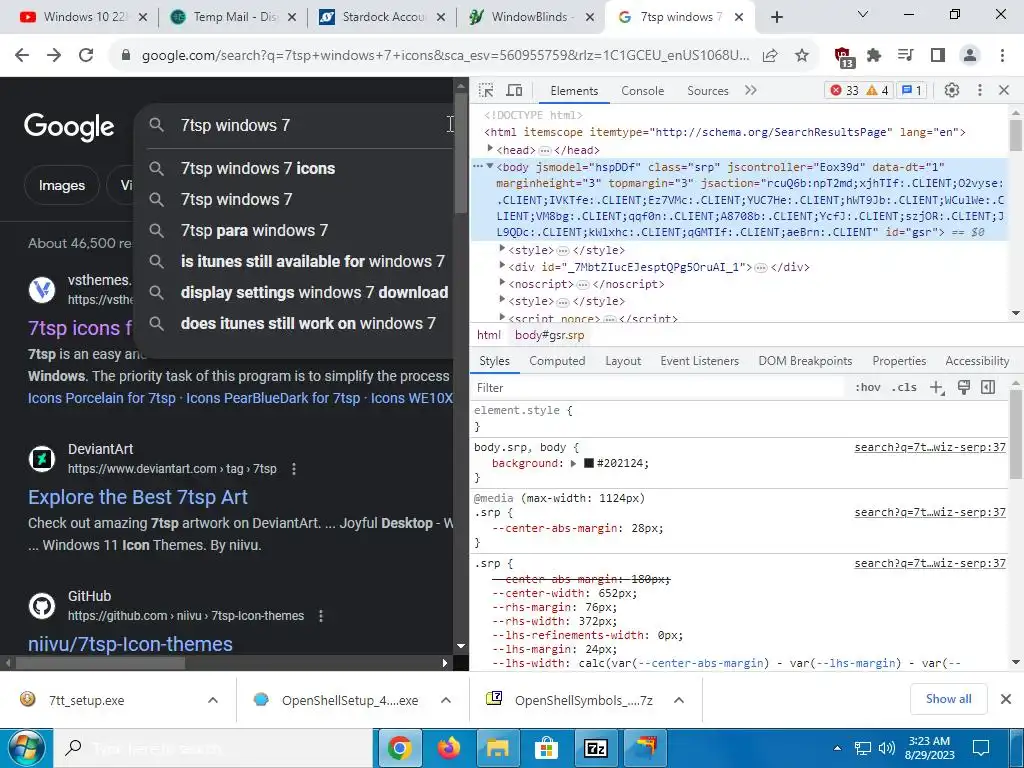
Task: Click the 1 issue message badge
Action: [x=912, y=90]
